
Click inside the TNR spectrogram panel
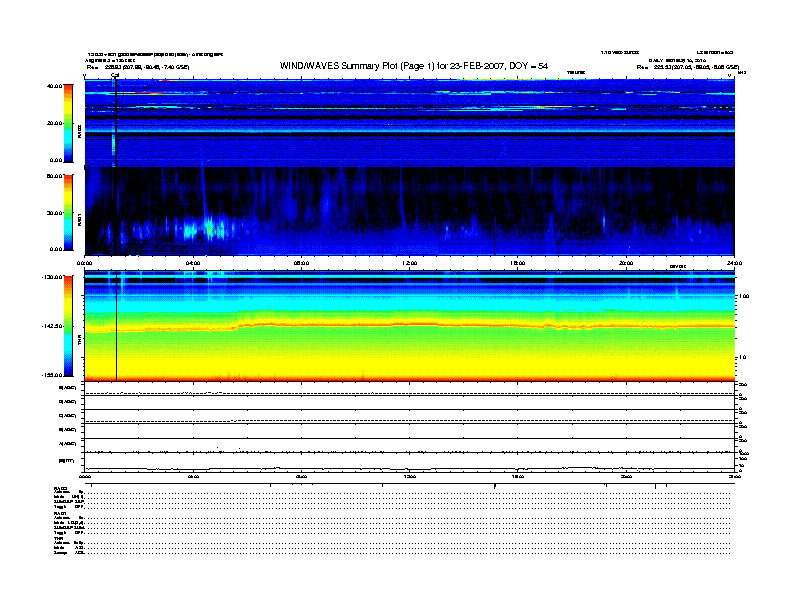coord(409,326)
